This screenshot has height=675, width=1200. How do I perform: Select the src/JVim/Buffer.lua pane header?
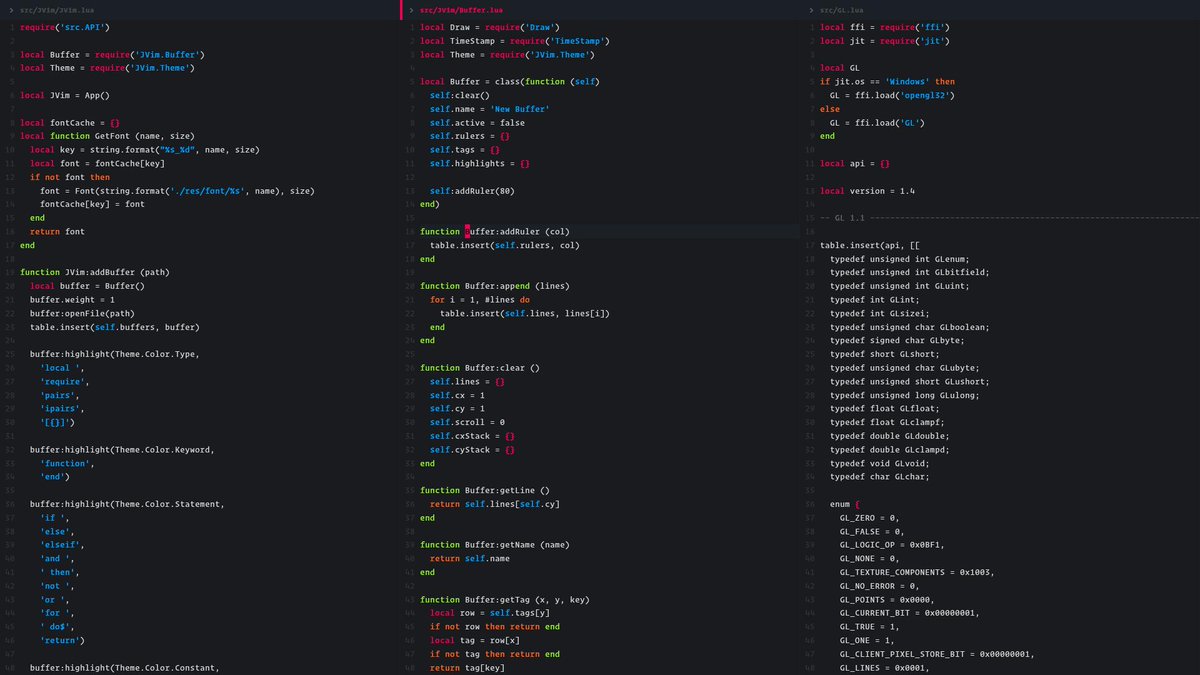pos(600,9)
